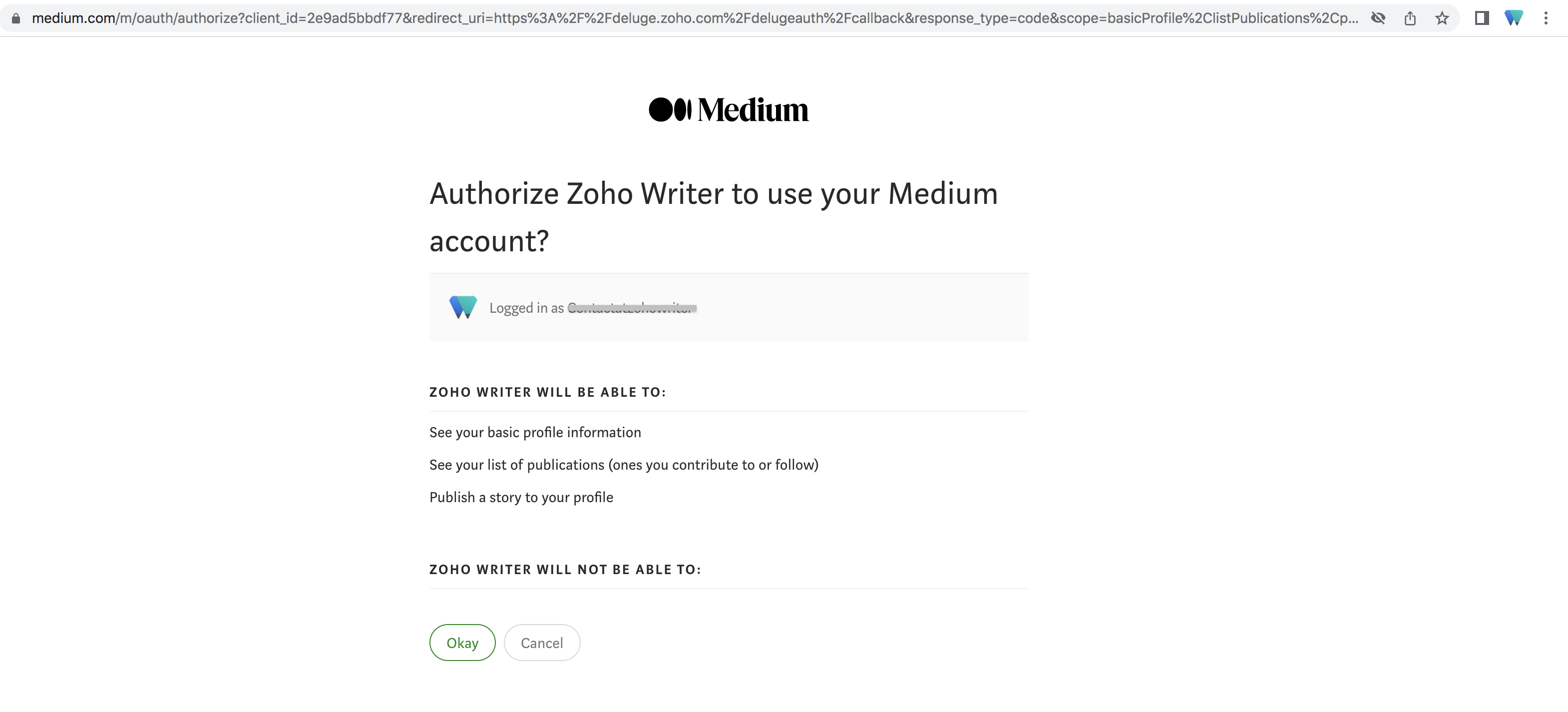Image resolution: width=1568 pixels, height=712 pixels.
Task: Open the browser three-dot menu
Action: [1546, 18]
